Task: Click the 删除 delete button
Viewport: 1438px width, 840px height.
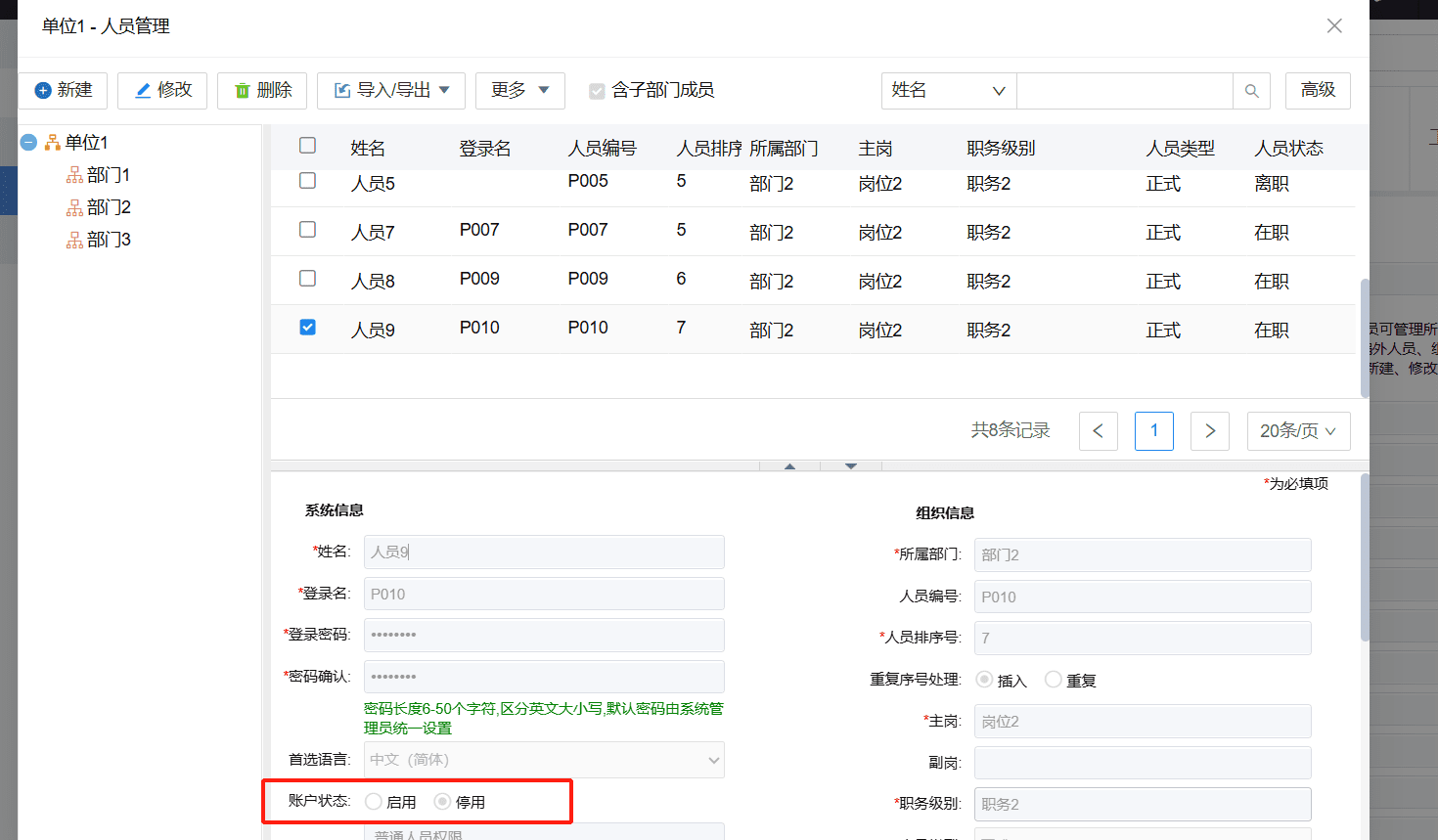Action: 262,90
